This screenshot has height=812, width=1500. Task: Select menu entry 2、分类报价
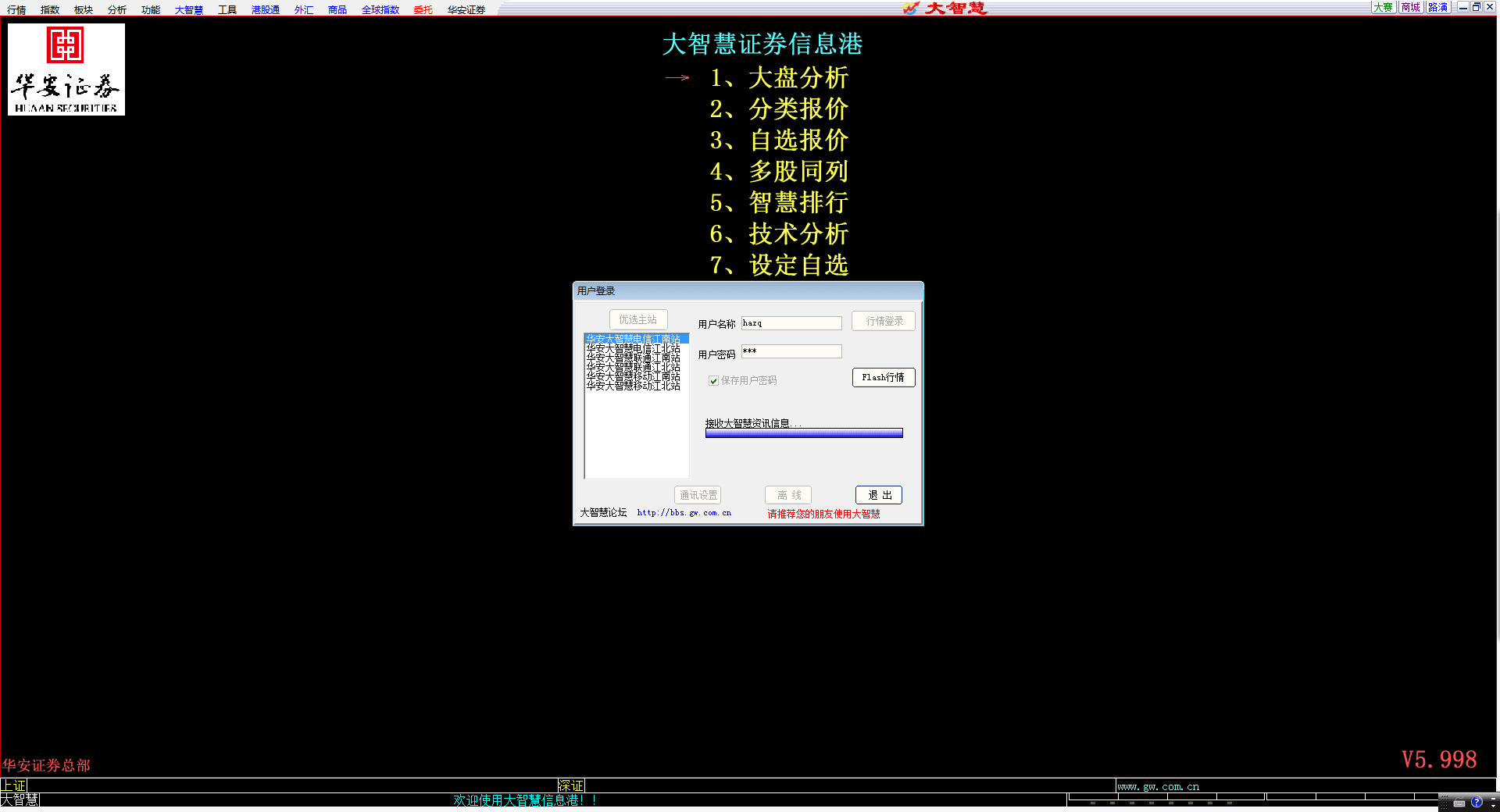coord(779,109)
